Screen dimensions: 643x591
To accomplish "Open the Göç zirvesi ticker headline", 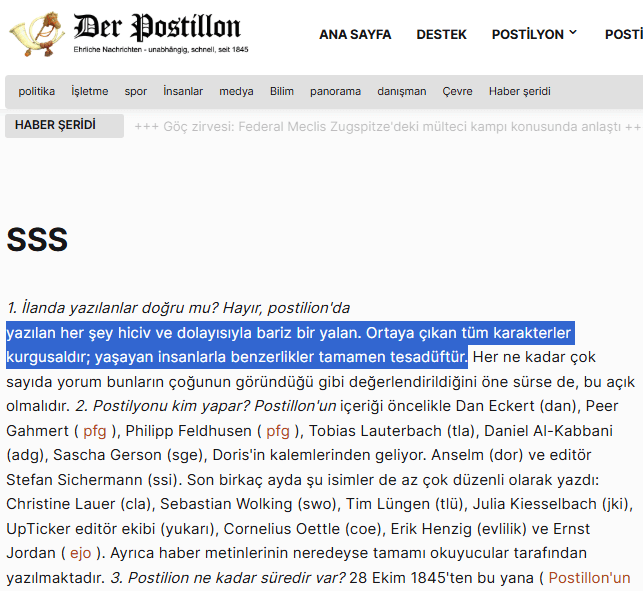I will tap(388, 127).
